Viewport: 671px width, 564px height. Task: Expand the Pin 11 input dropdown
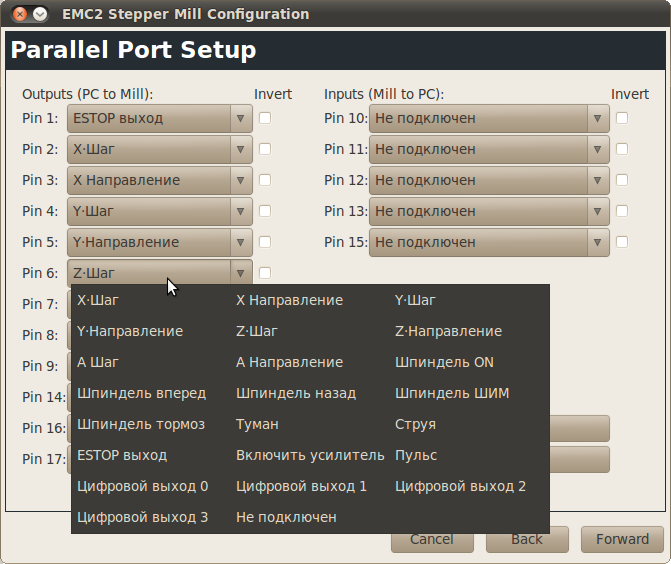click(x=489, y=149)
